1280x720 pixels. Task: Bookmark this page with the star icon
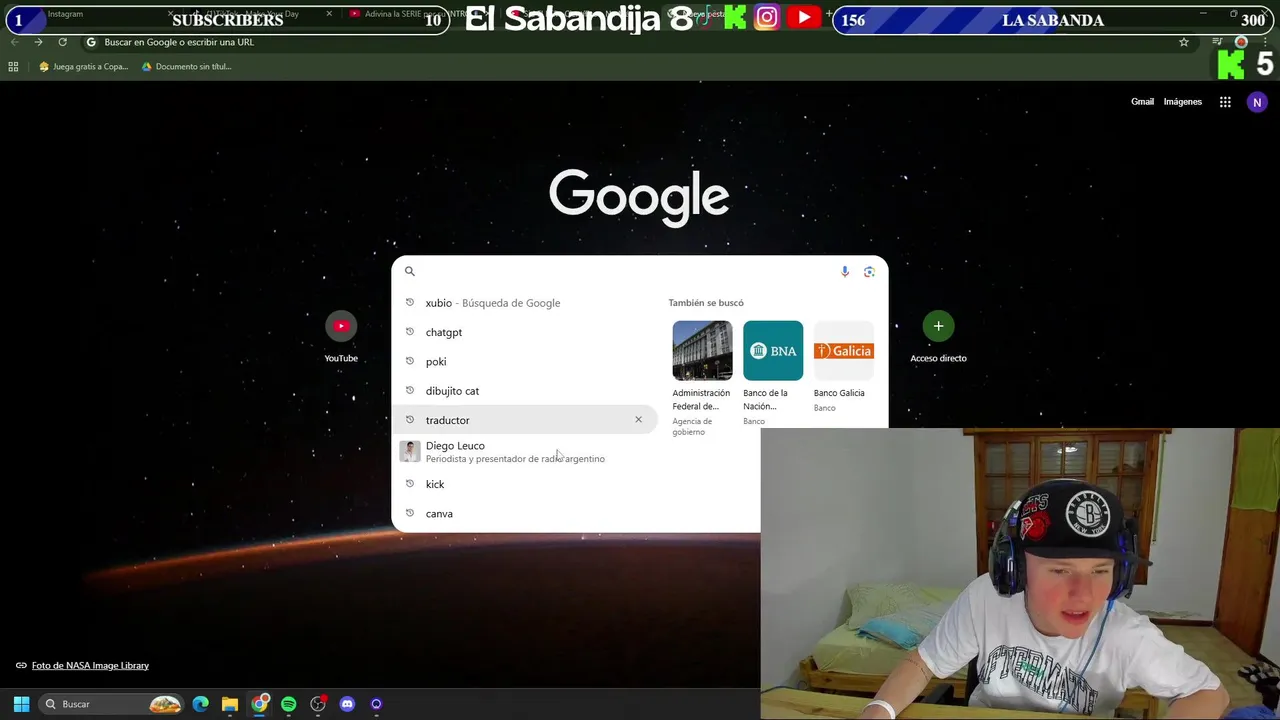(x=1184, y=42)
